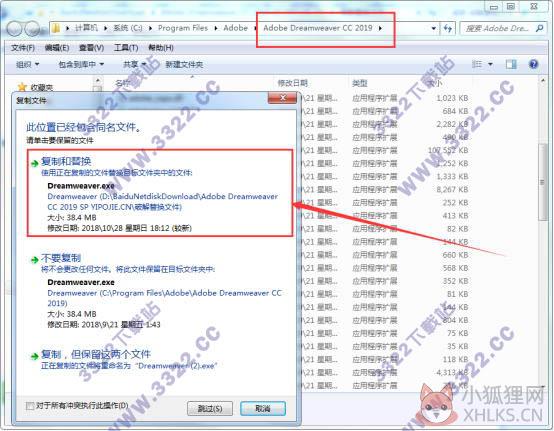The image size is (554, 431).
Task: Choose the 不要复制 option
Action: tap(160, 290)
